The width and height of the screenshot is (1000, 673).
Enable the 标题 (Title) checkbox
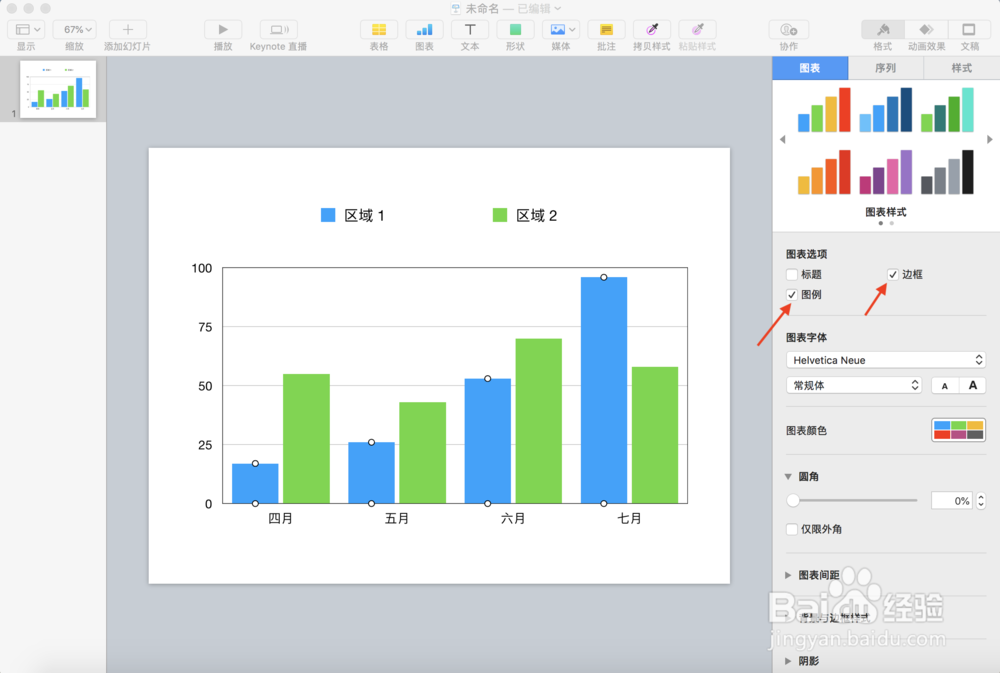coord(791,274)
